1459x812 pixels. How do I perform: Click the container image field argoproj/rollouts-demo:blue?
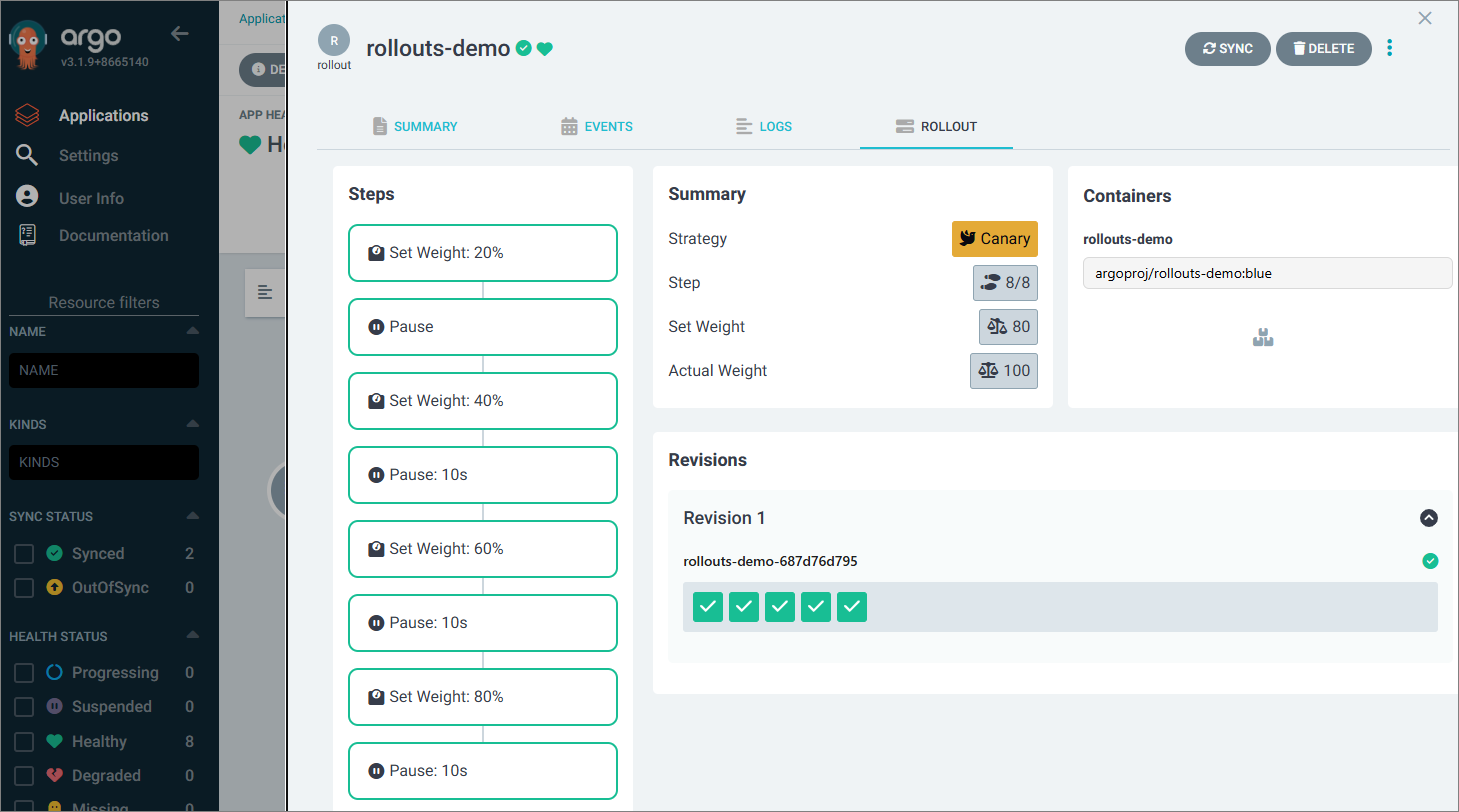(x=1268, y=273)
